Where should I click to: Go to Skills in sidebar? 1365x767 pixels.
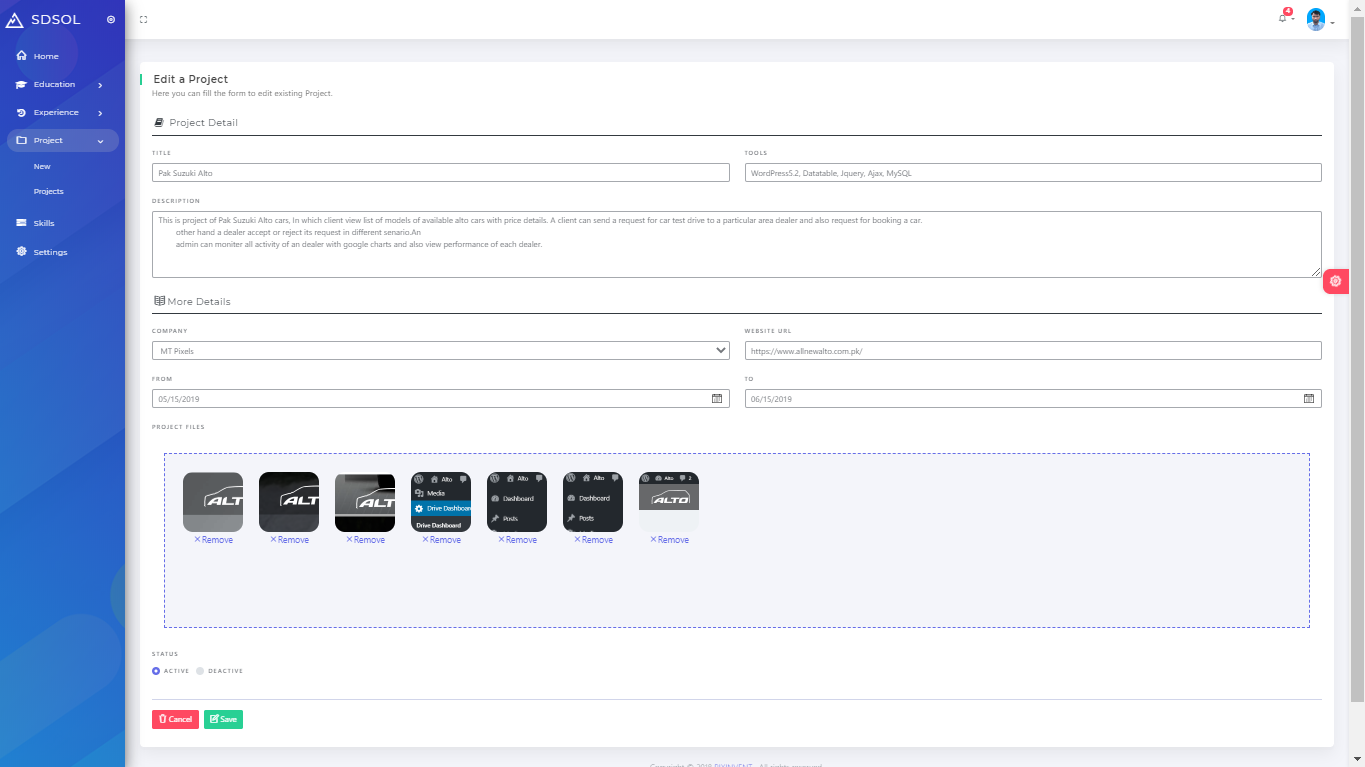(x=44, y=223)
